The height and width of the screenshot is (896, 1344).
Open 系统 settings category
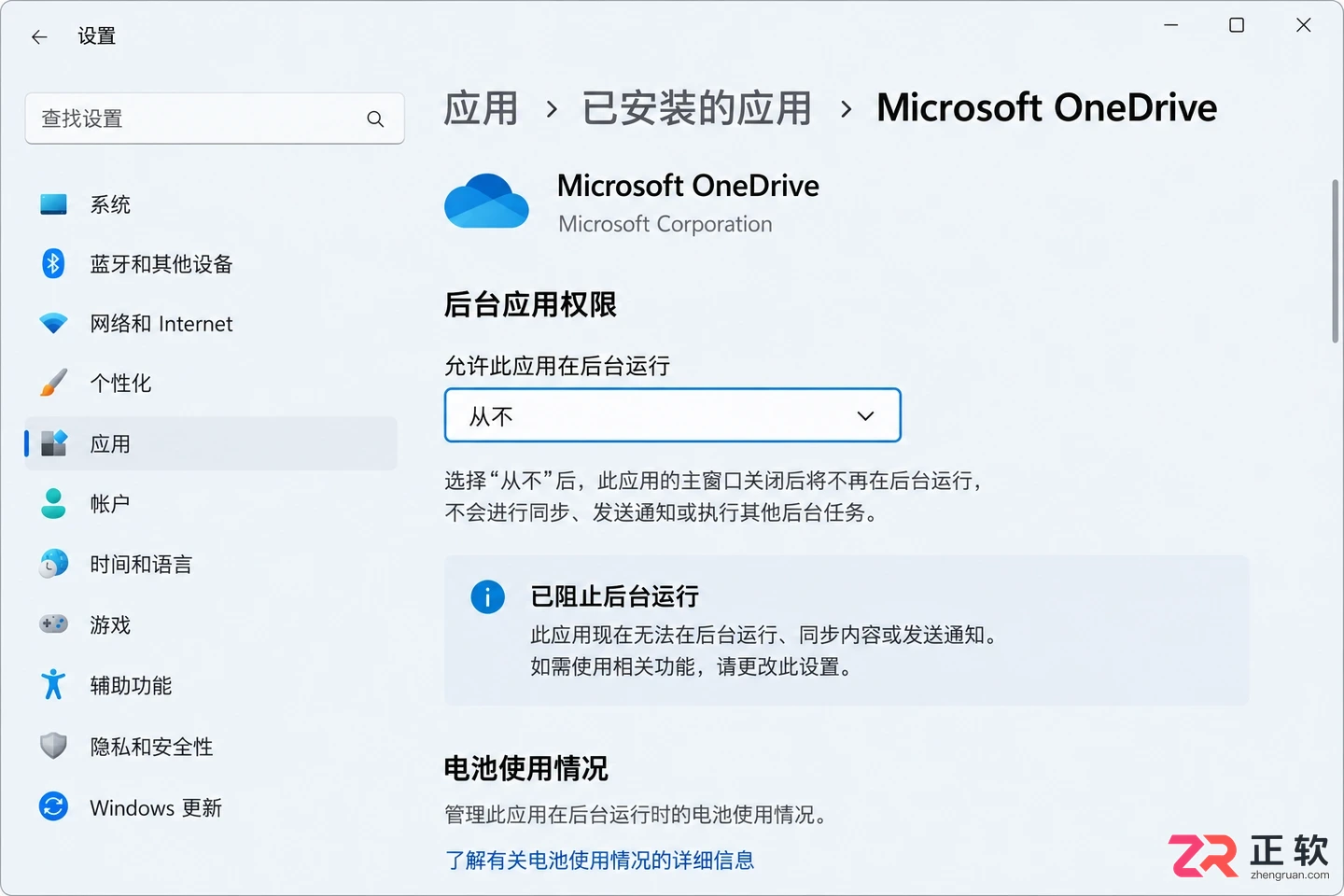coord(110,204)
